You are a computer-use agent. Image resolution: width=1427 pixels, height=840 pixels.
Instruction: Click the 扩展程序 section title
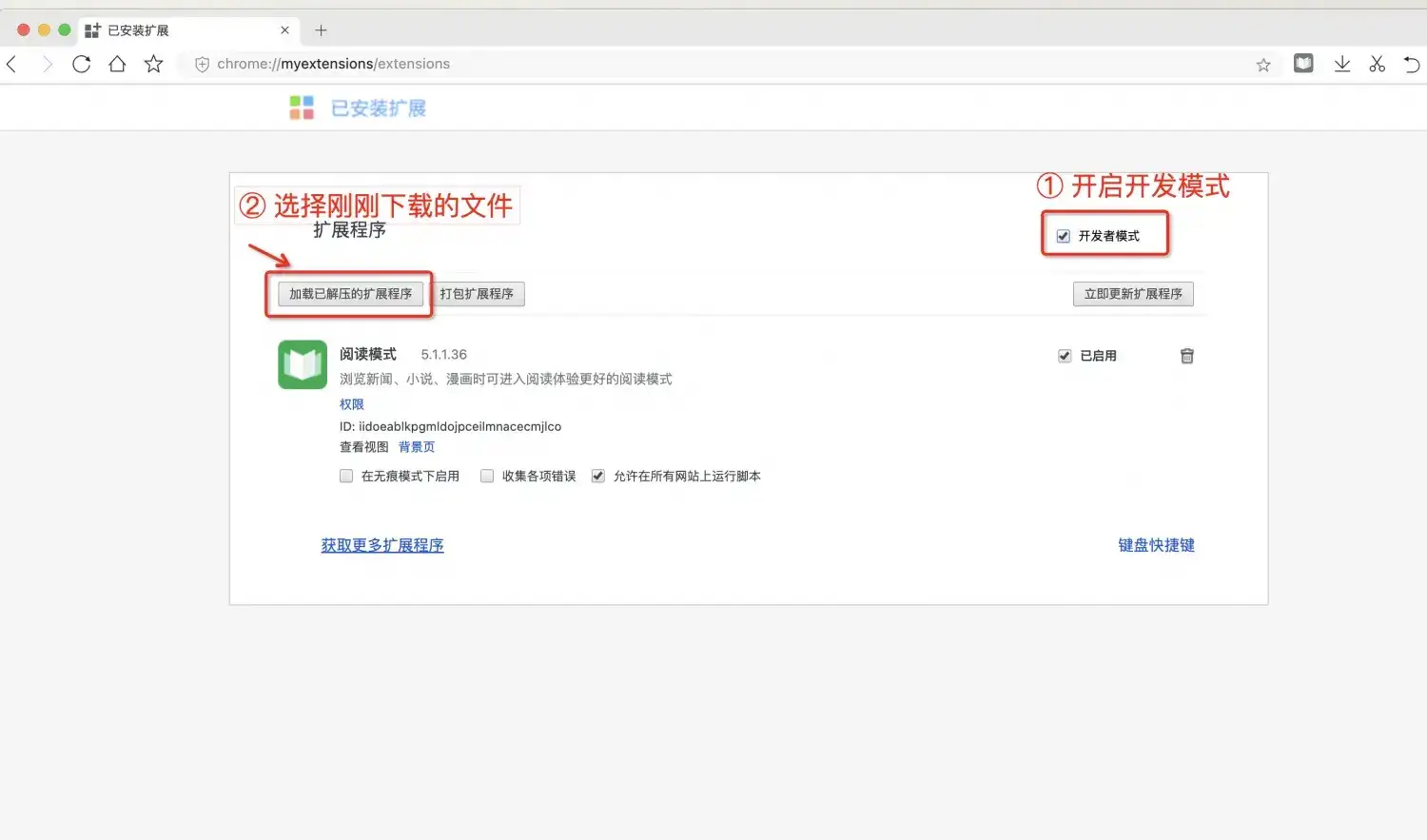349,230
